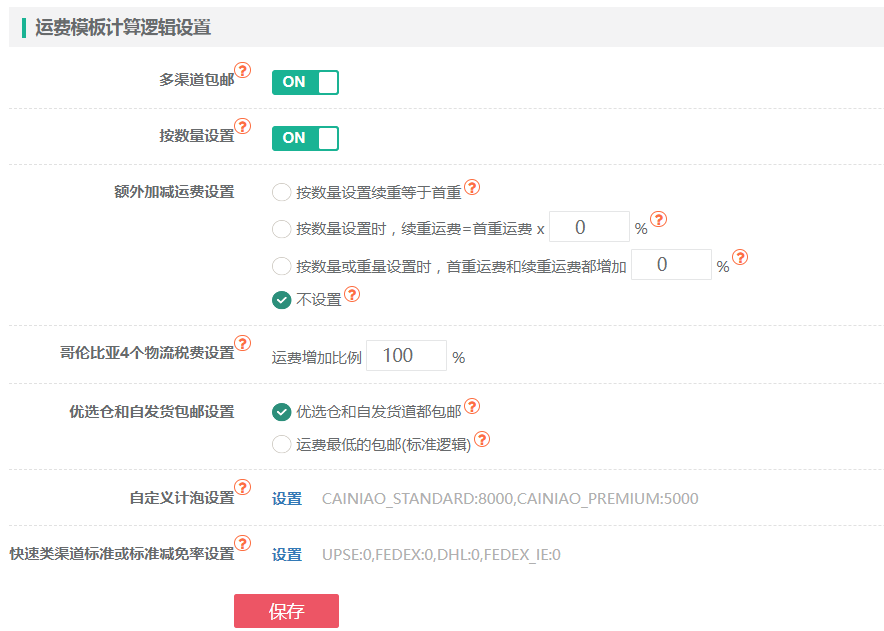Toggle the 多渠道包邮 ON switch
The width and height of the screenshot is (884, 631).
(305, 82)
